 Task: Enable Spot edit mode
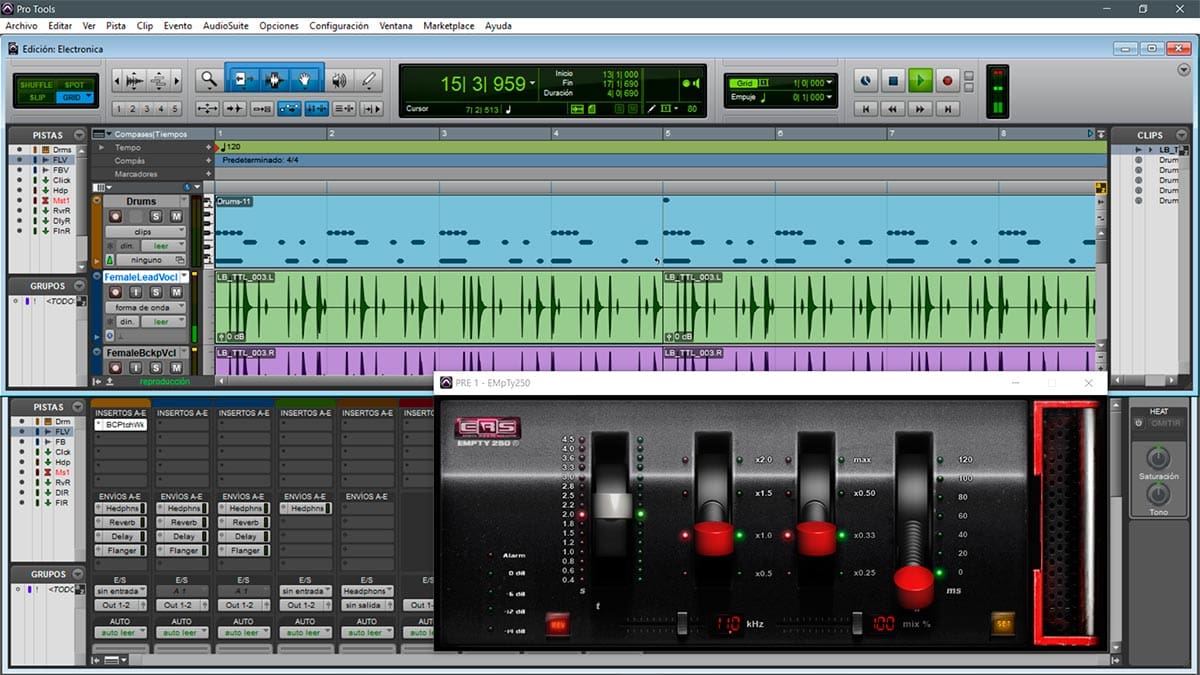[75, 85]
